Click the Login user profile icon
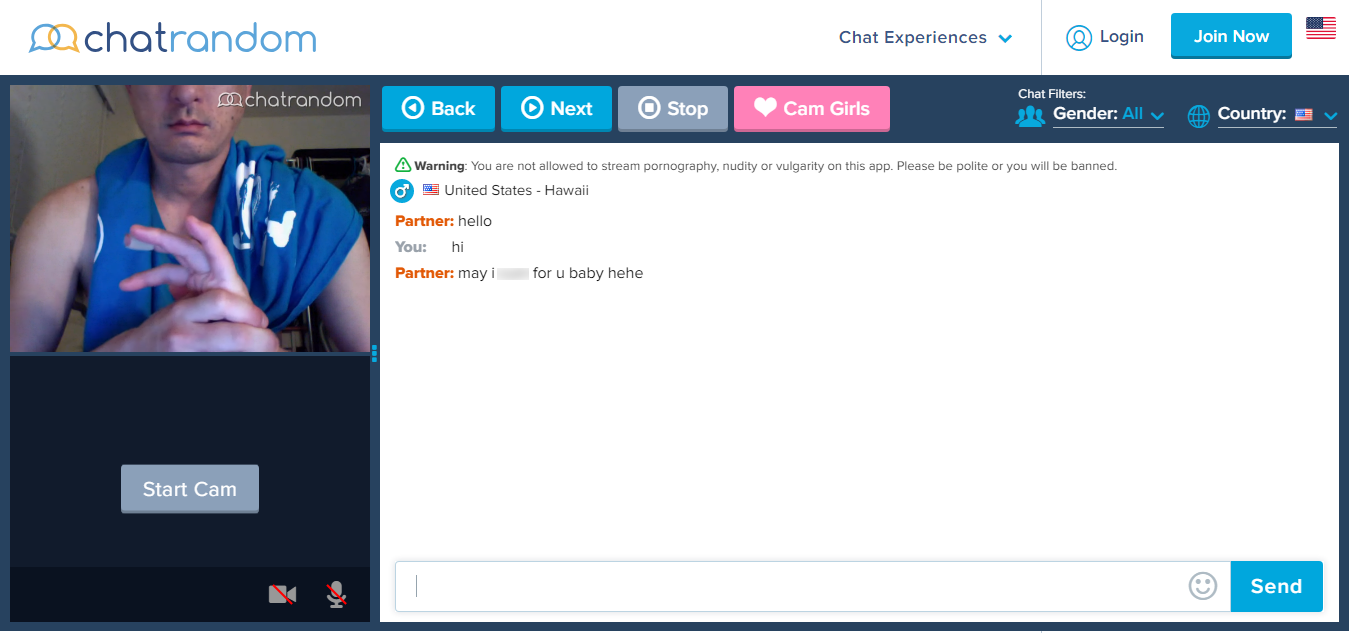The width and height of the screenshot is (1349, 633). point(1078,38)
